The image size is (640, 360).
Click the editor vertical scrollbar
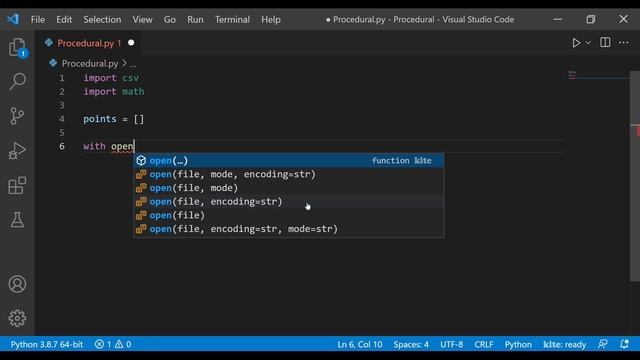635,176
